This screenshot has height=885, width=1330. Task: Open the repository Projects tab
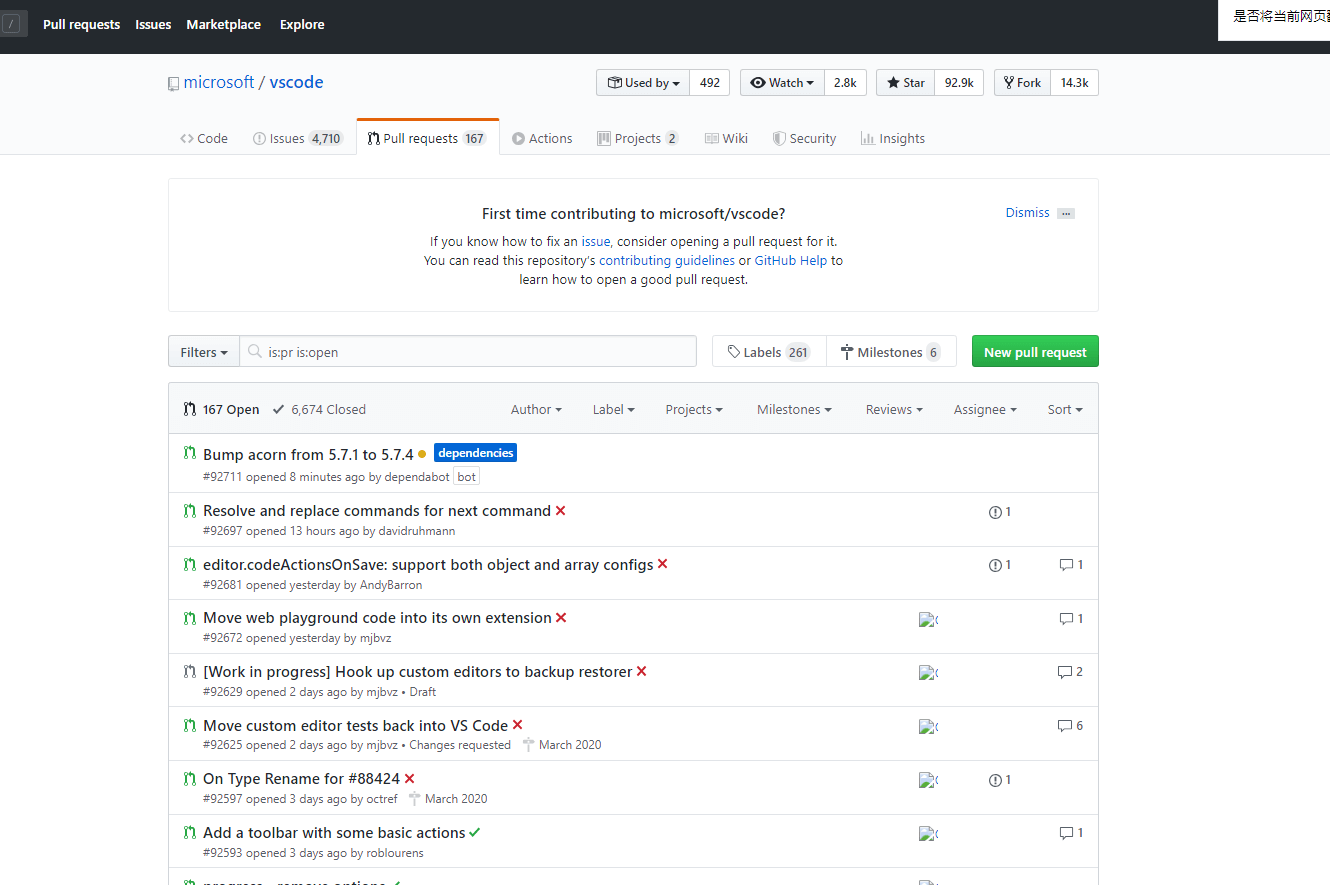[x=638, y=139]
